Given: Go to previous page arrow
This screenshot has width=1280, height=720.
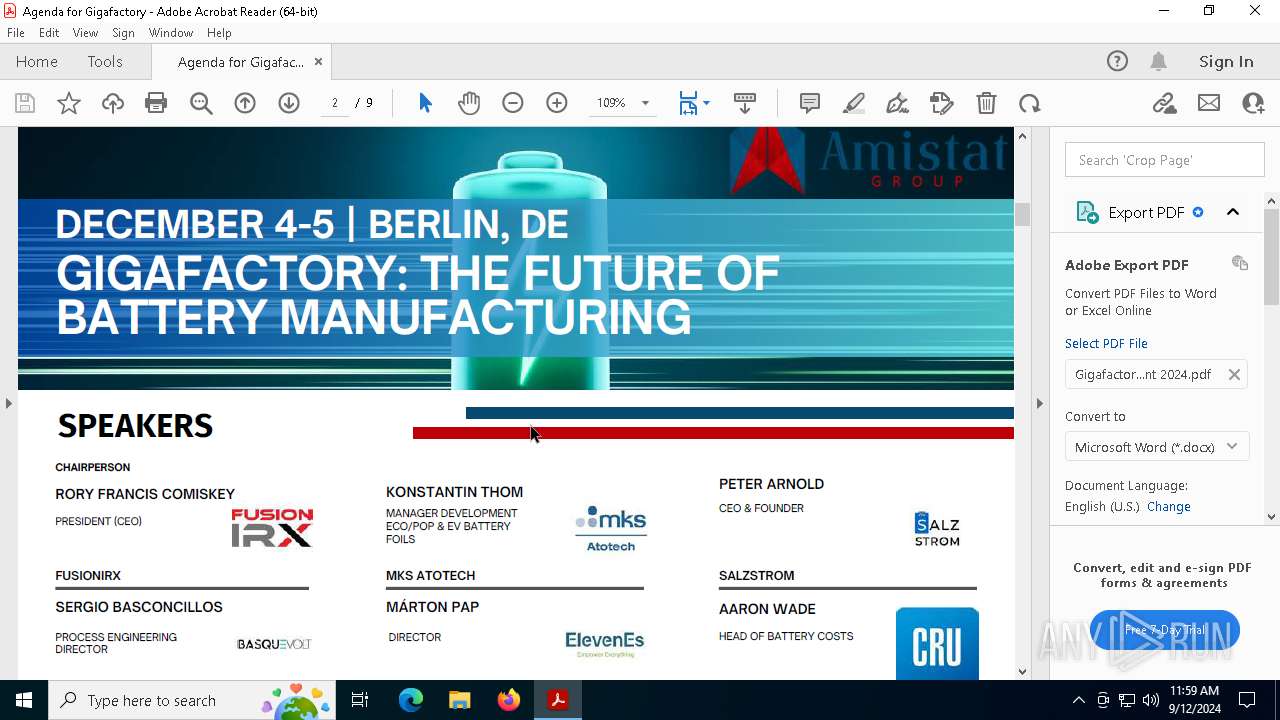Looking at the screenshot, I should [245, 103].
